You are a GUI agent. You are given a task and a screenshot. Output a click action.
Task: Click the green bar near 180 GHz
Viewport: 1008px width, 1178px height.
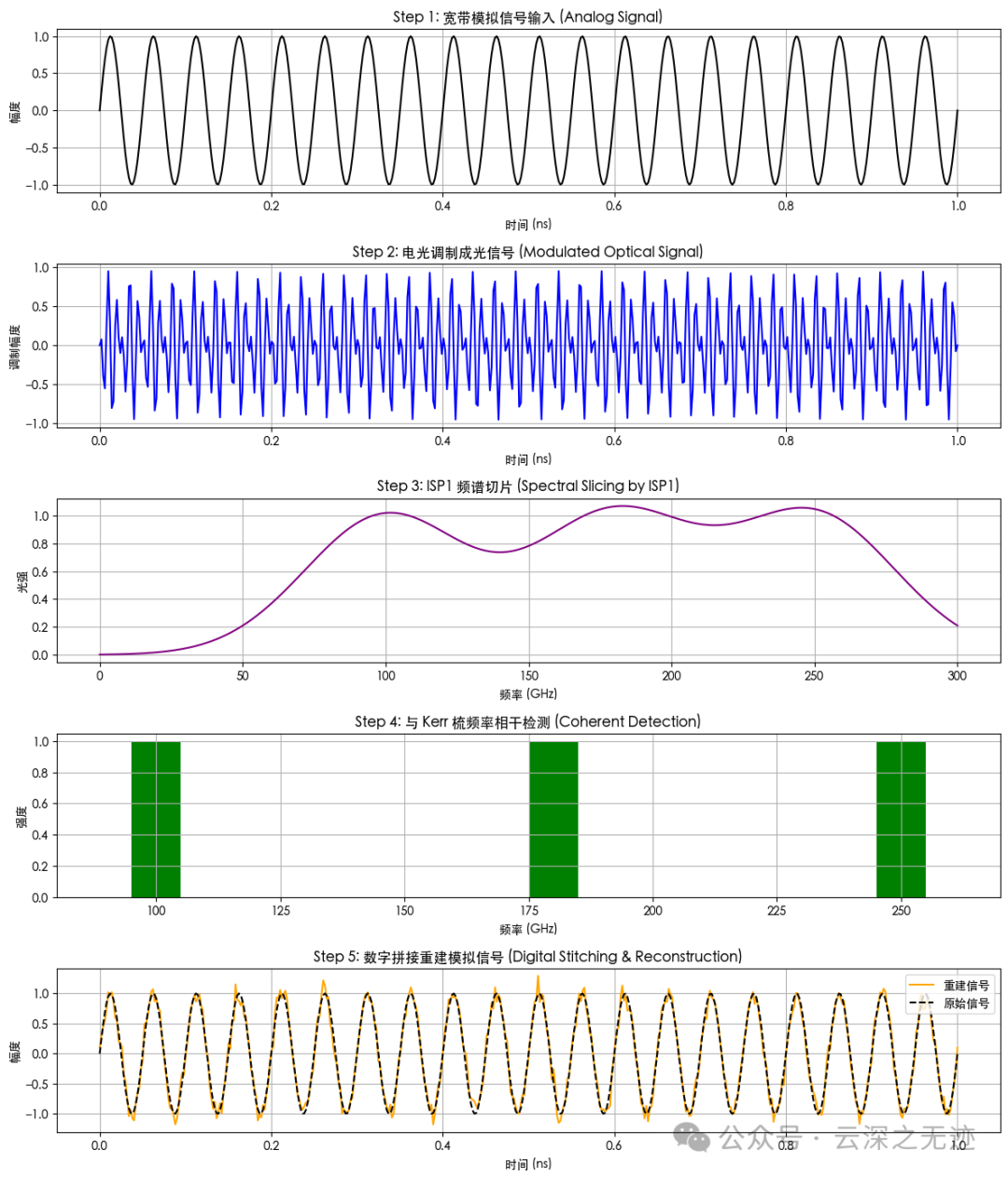pos(553,820)
